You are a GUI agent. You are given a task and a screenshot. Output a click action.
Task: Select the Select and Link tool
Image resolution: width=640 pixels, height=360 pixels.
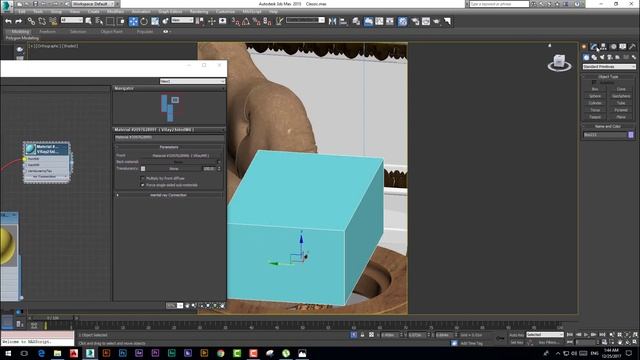pyautogui.click(x=31, y=21)
